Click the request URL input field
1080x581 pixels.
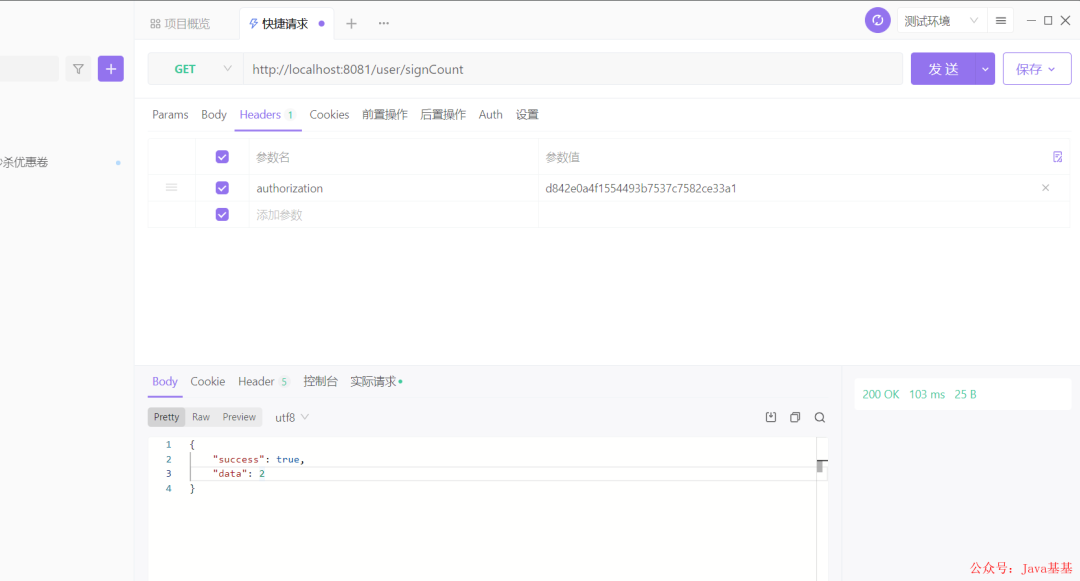573,69
